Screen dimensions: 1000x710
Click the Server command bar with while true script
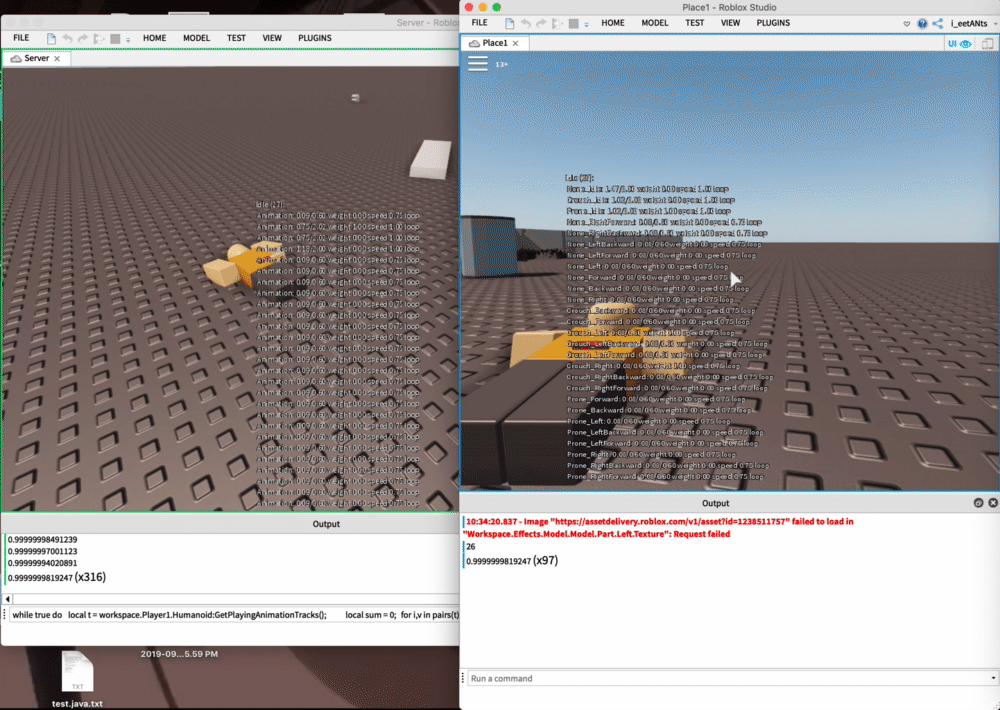point(234,615)
